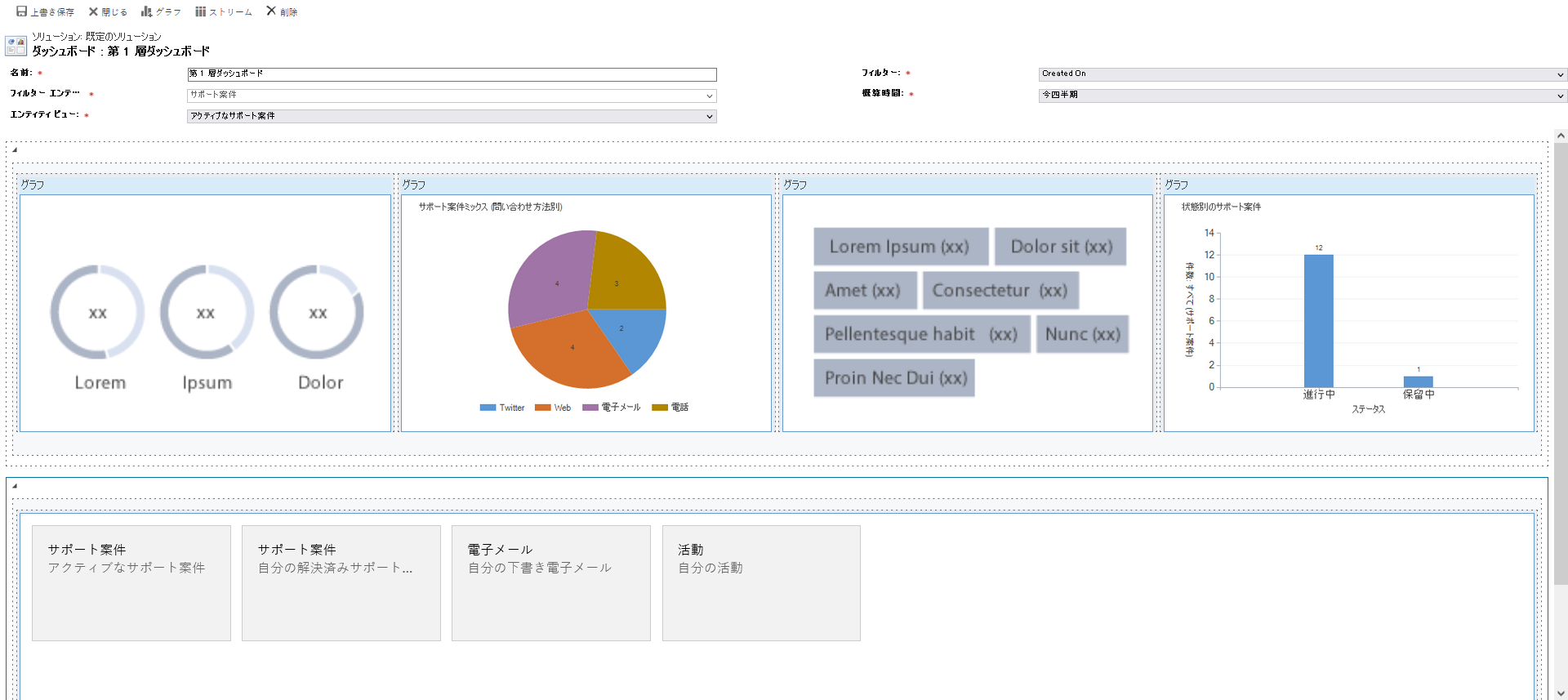
Task: Select the 自分の活動 stream tile
Action: [x=760, y=582]
